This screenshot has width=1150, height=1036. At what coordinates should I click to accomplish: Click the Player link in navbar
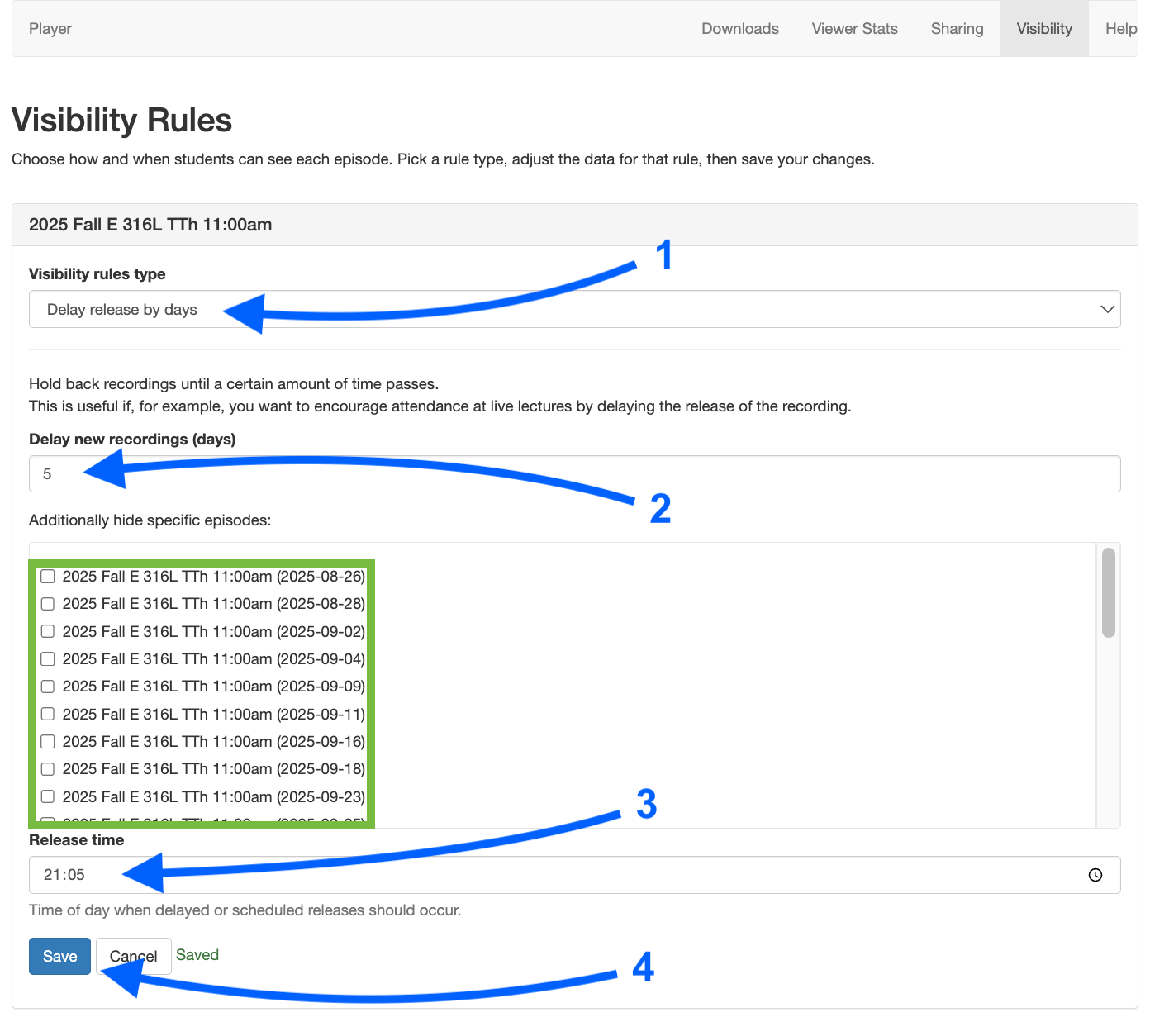(50, 29)
